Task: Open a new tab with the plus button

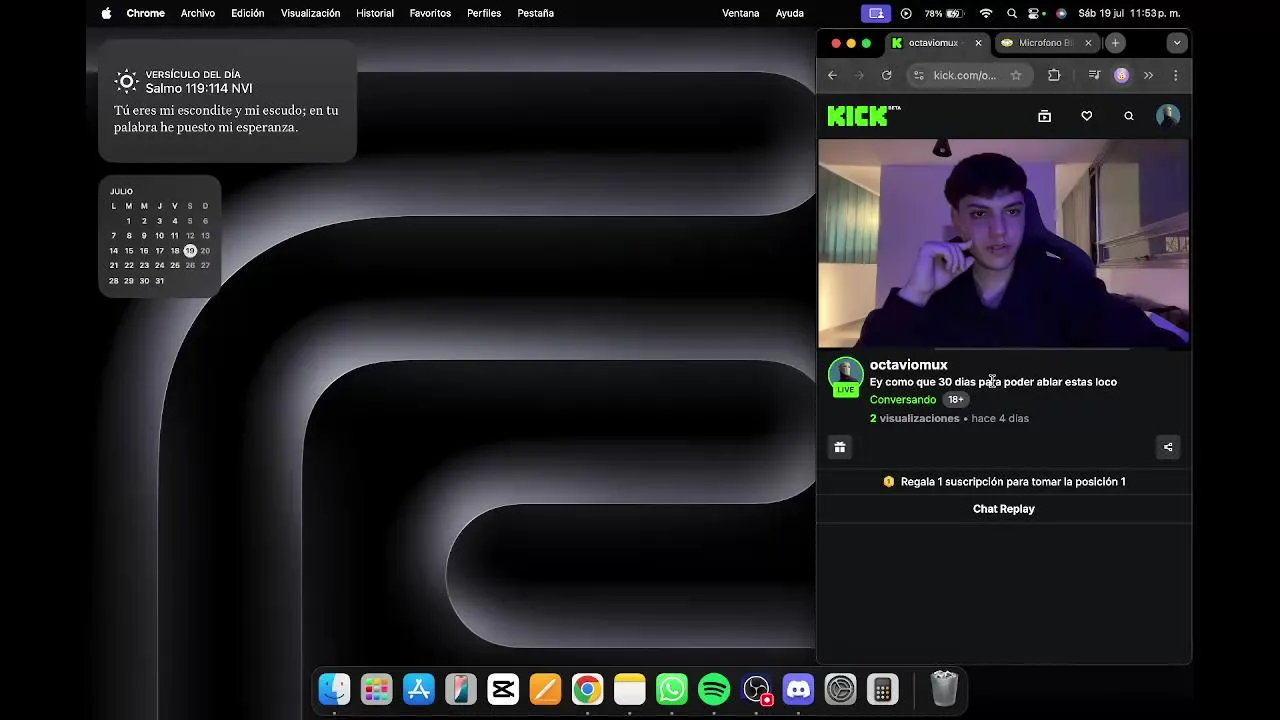Action: 1115,43
